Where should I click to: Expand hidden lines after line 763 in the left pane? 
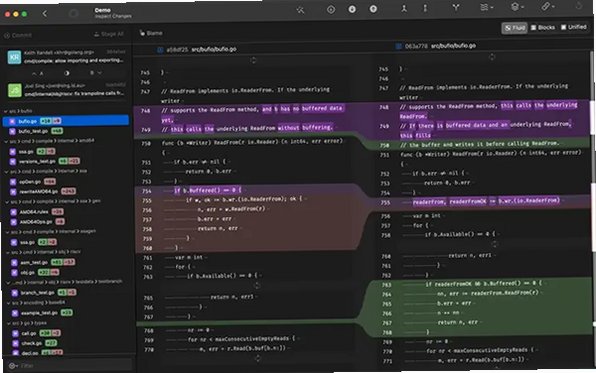point(257,286)
